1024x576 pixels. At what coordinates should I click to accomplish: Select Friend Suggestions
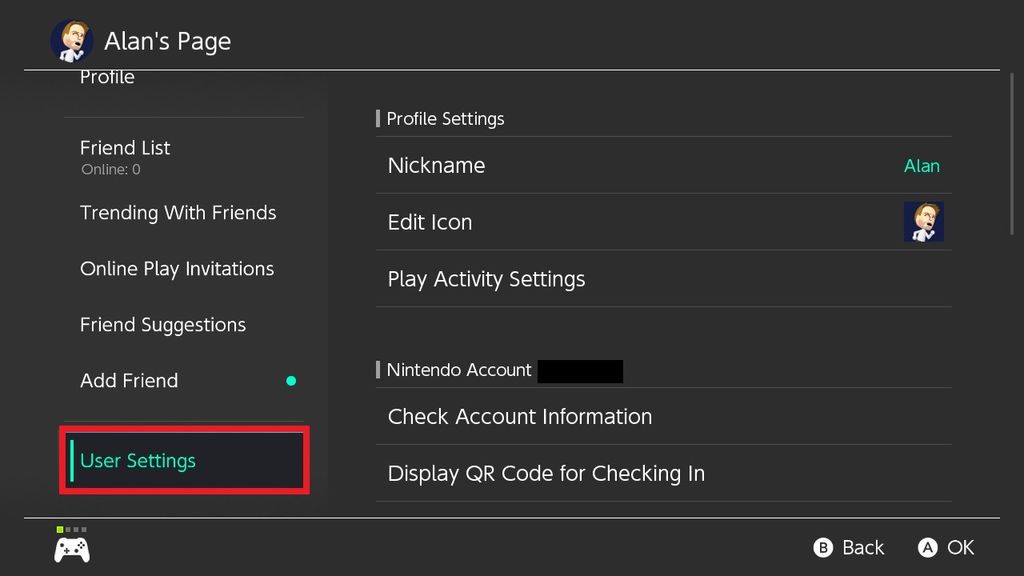[163, 324]
